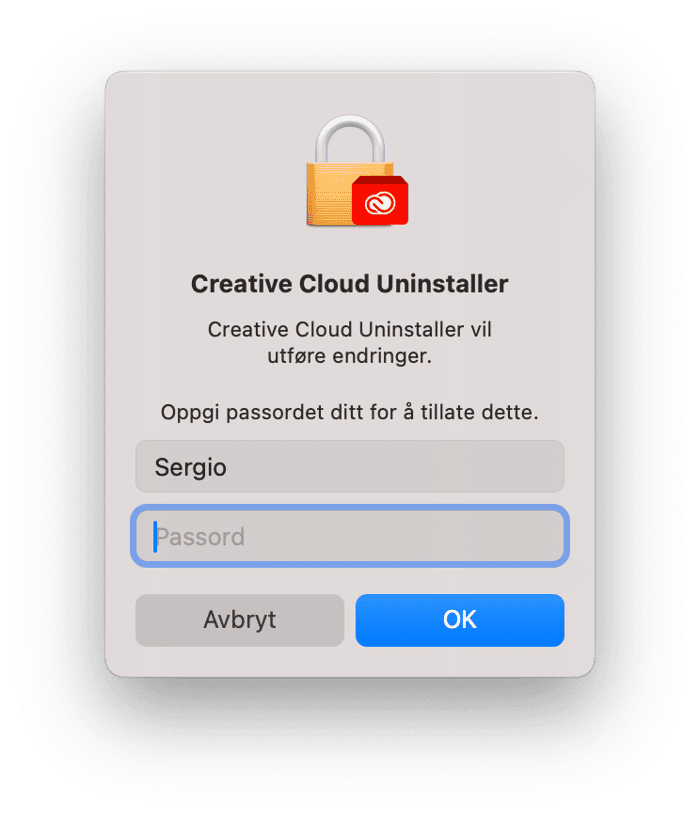This screenshot has height=816, width=700.
Task: Click the word 'Uninstaller' in the heading
Action: click(x=442, y=284)
